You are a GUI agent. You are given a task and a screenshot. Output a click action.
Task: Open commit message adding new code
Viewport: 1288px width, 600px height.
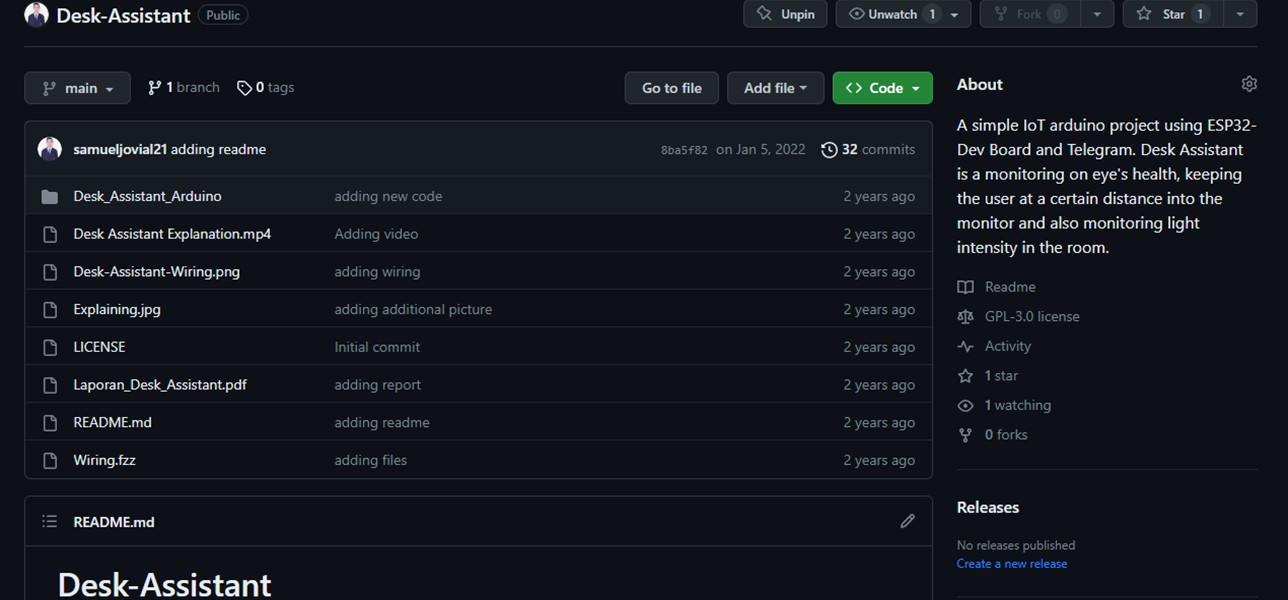pyautogui.click(x=388, y=196)
